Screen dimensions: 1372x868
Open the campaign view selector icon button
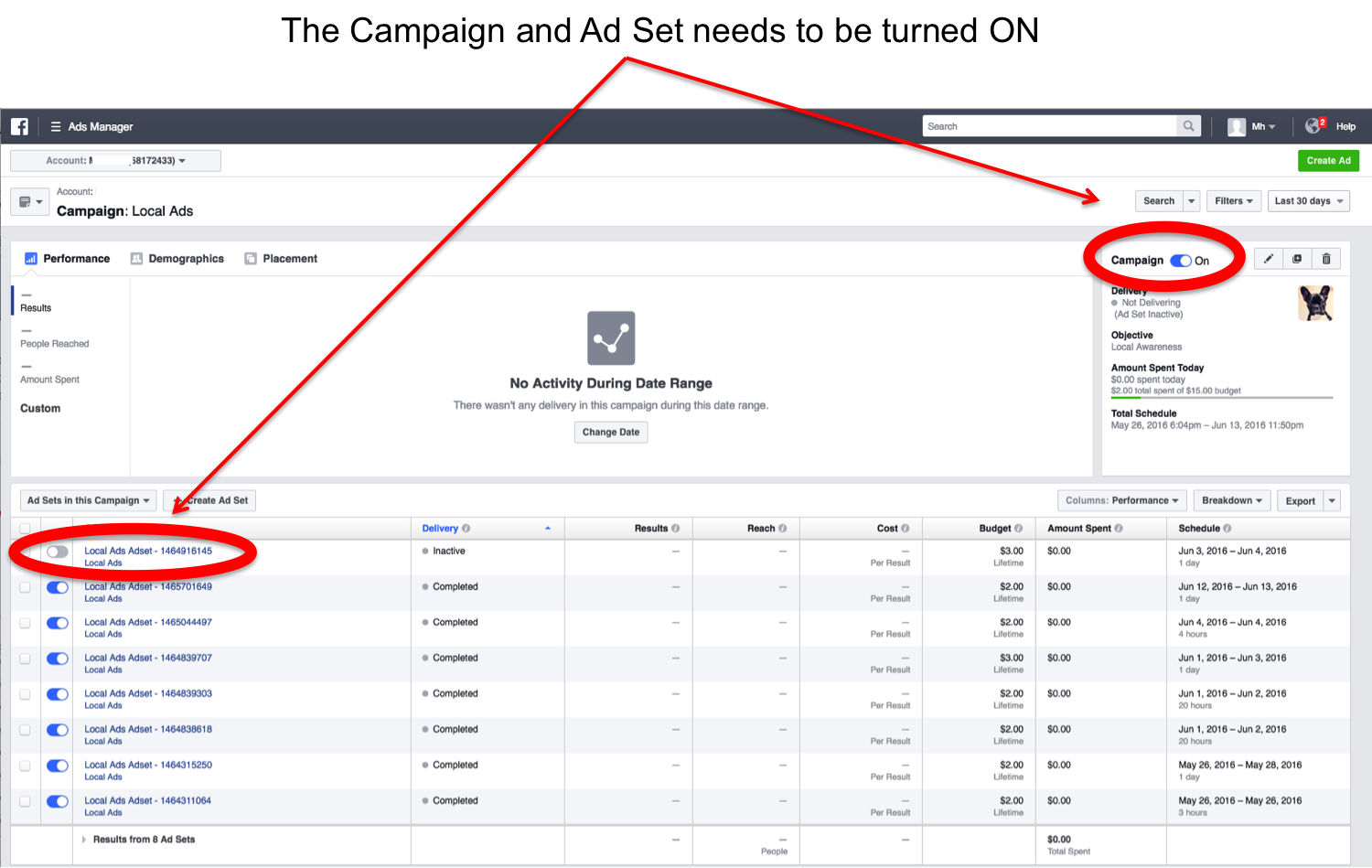29,201
